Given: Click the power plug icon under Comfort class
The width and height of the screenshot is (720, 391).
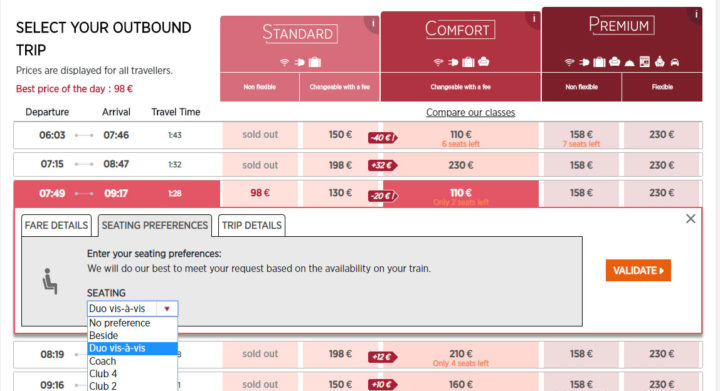Looking at the screenshot, I should (x=453, y=62).
